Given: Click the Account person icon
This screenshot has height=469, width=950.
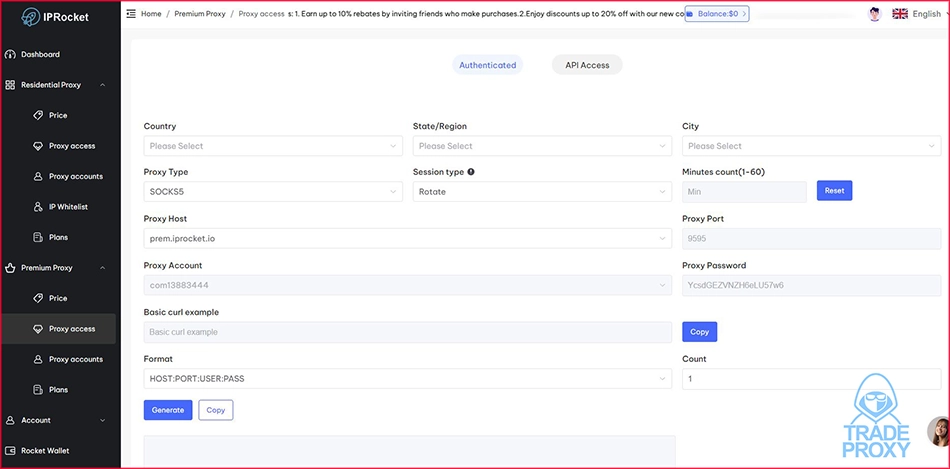Looking at the screenshot, I should tap(10, 421).
